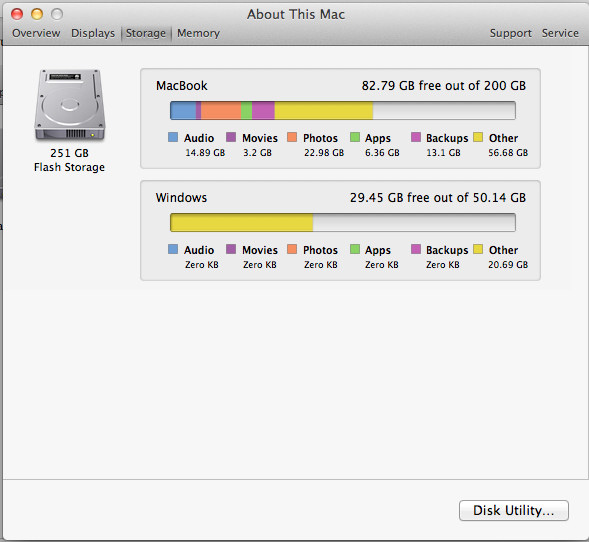Viewport: 589px width, 542px height.
Task: Click the blue Audio segment in MacBook bar
Action: point(183,111)
